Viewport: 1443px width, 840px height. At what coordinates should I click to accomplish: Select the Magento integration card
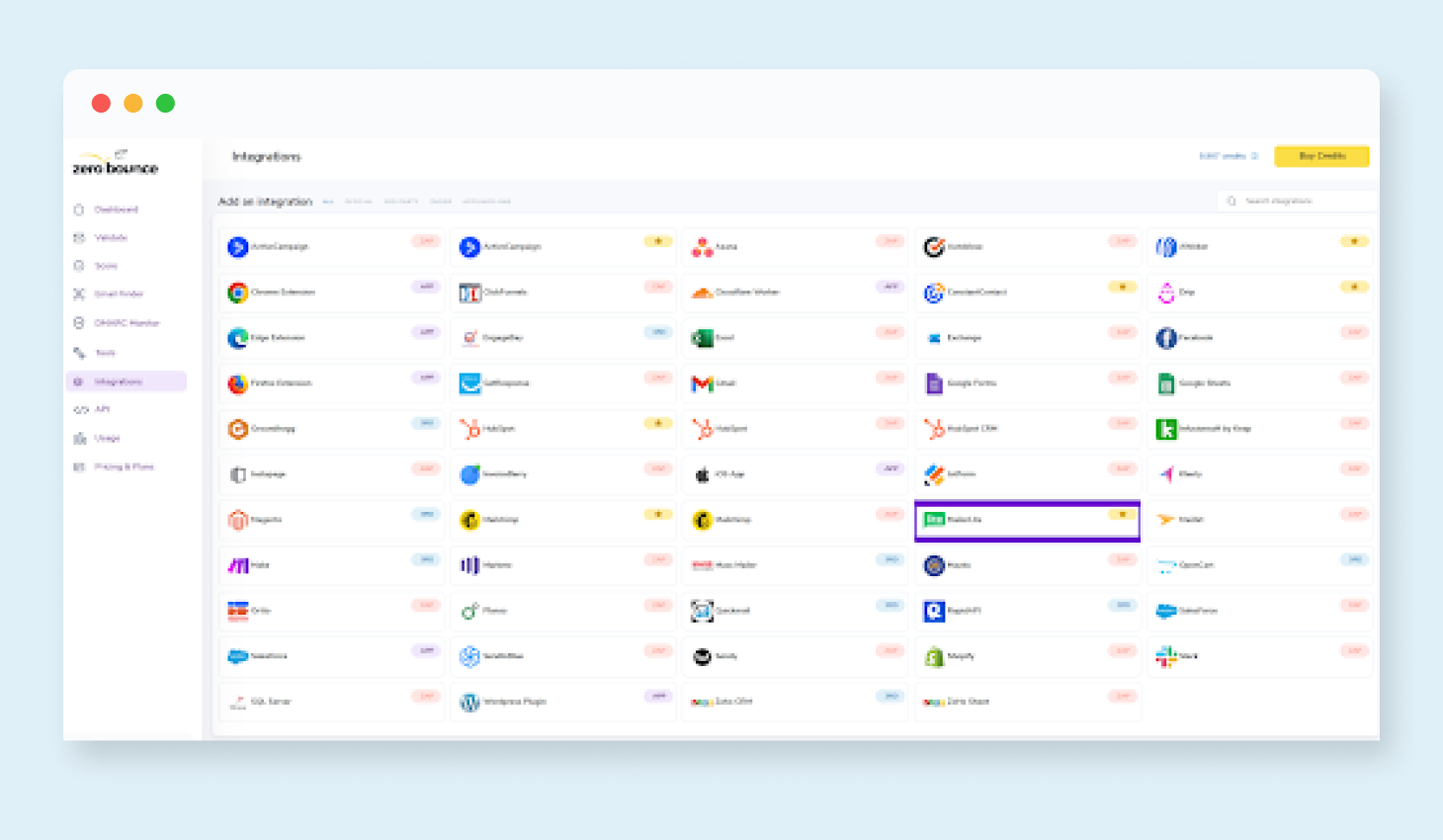(329, 520)
